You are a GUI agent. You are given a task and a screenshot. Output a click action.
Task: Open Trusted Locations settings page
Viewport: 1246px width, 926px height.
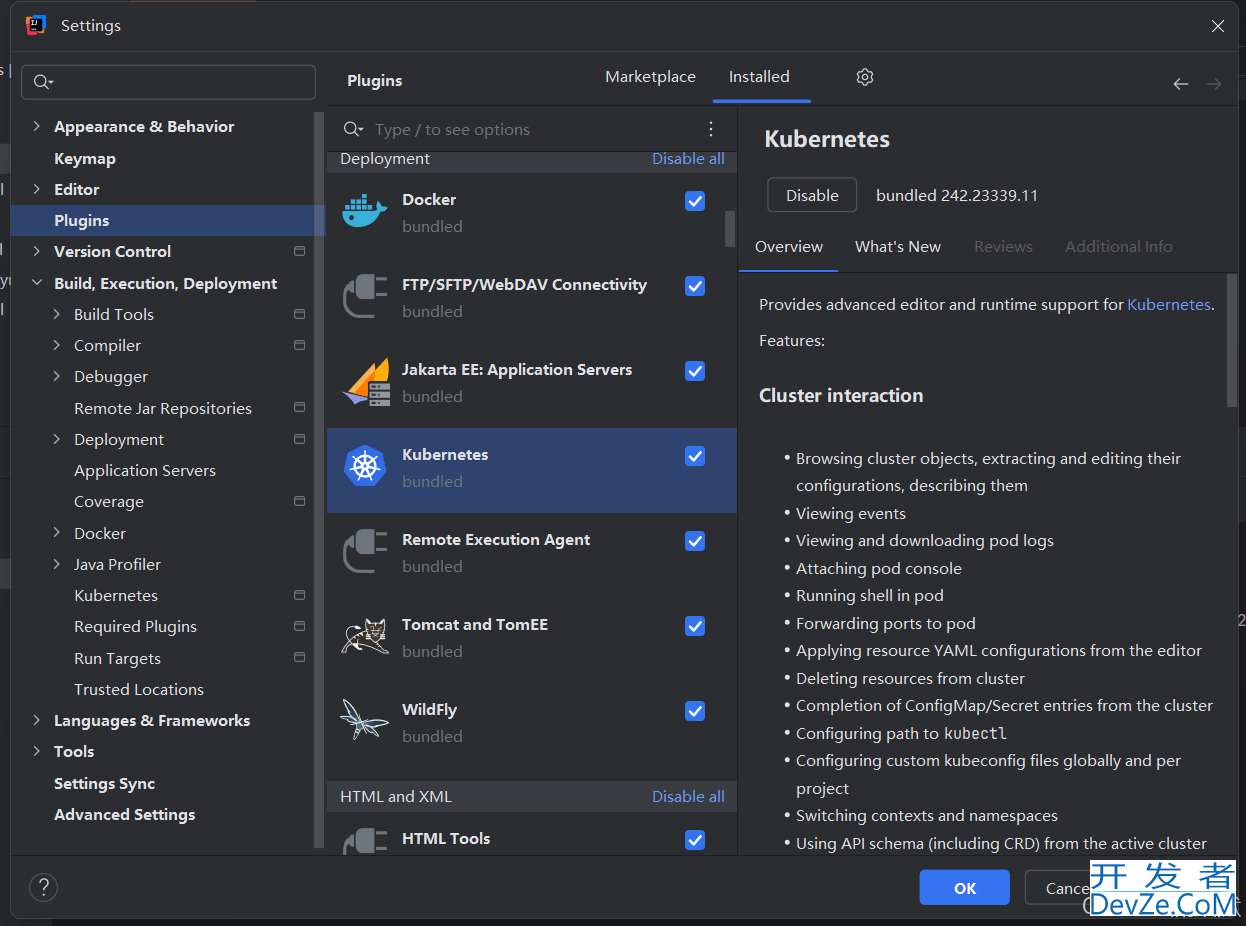tap(139, 689)
